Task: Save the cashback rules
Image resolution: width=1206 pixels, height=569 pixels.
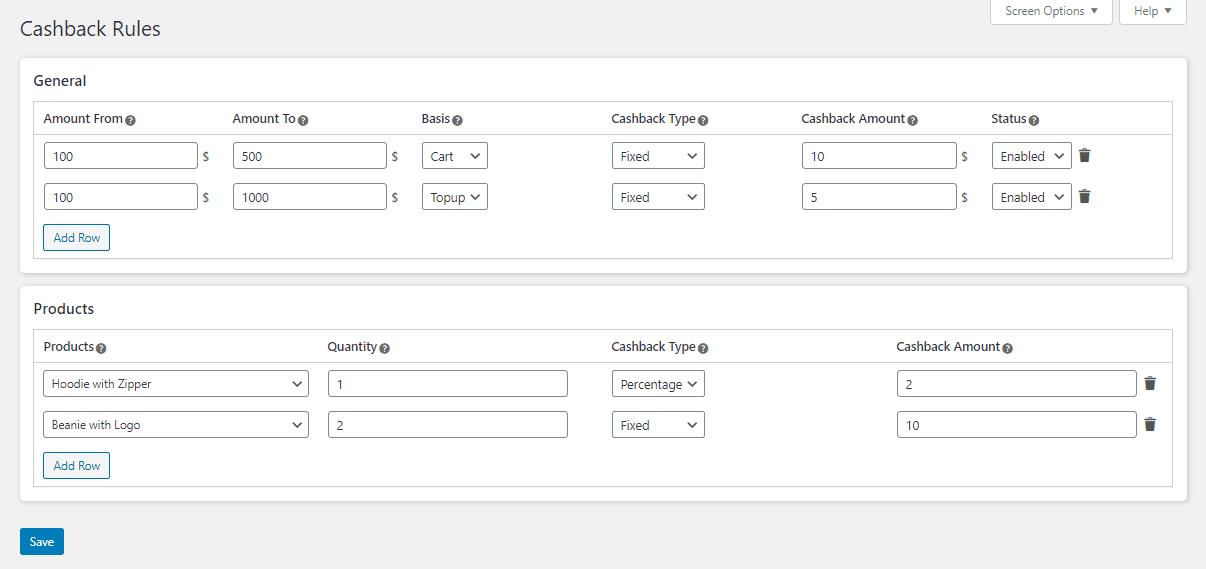Action: [x=42, y=541]
